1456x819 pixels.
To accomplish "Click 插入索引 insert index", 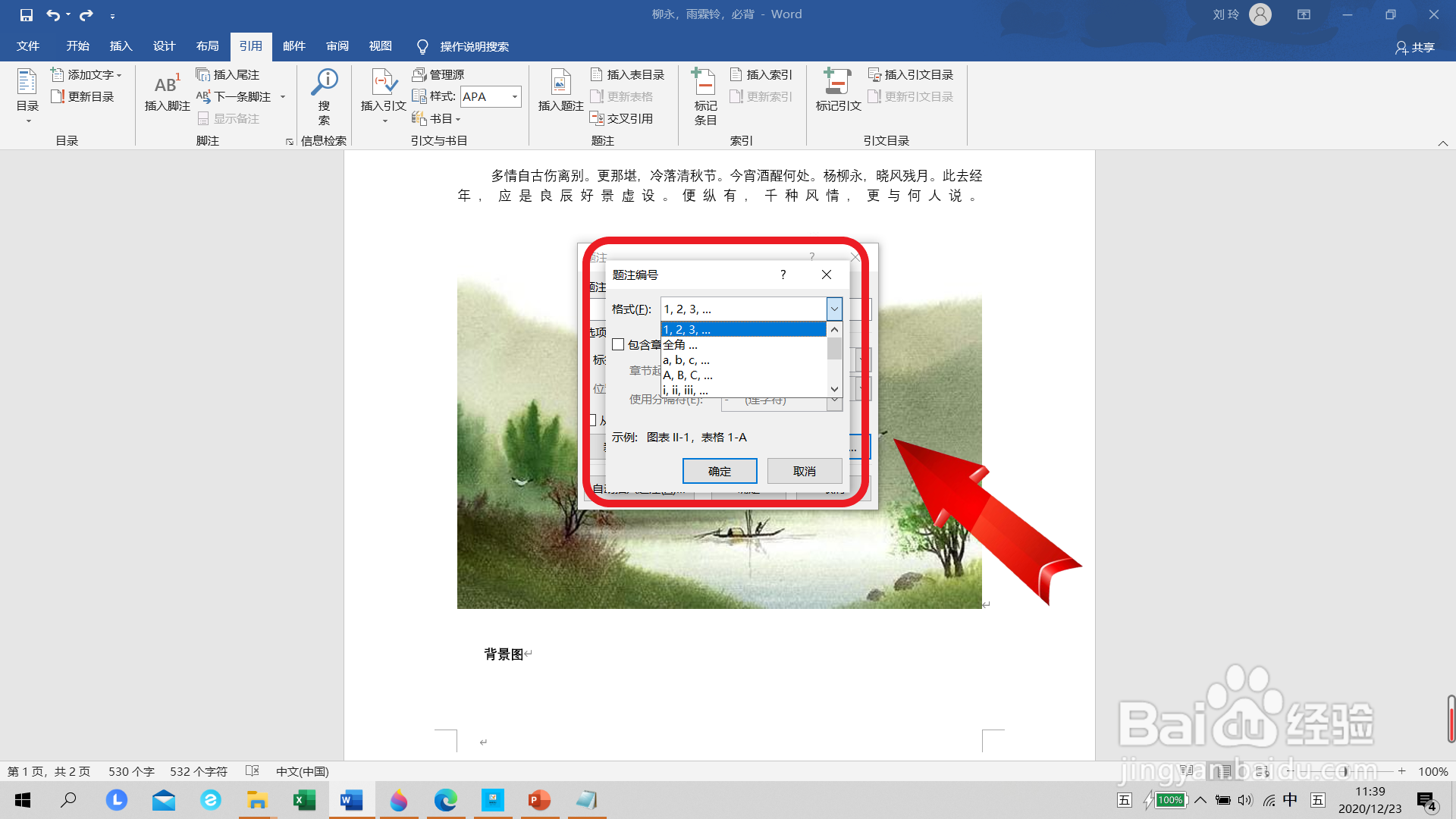I will point(761,74).
